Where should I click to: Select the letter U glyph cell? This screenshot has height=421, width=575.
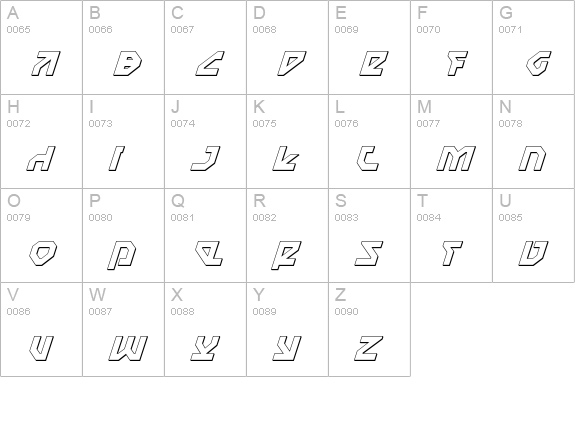coord(533,235)
